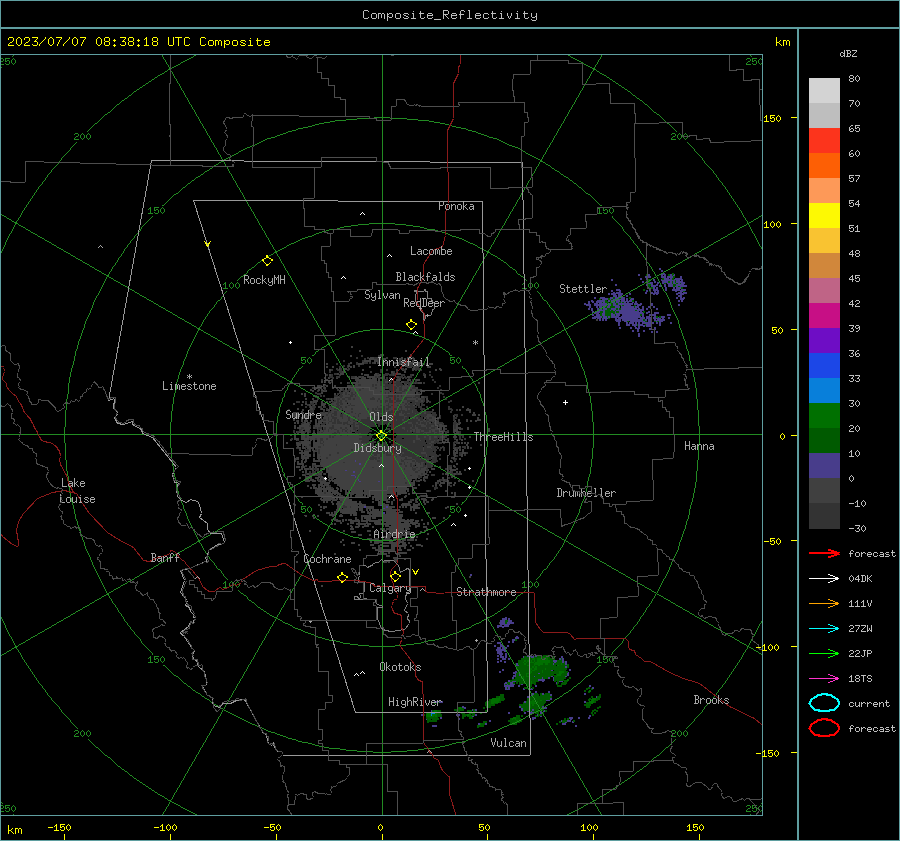
Task: Click the yellow diamond marker above Calgary
Action: [395, 576]
